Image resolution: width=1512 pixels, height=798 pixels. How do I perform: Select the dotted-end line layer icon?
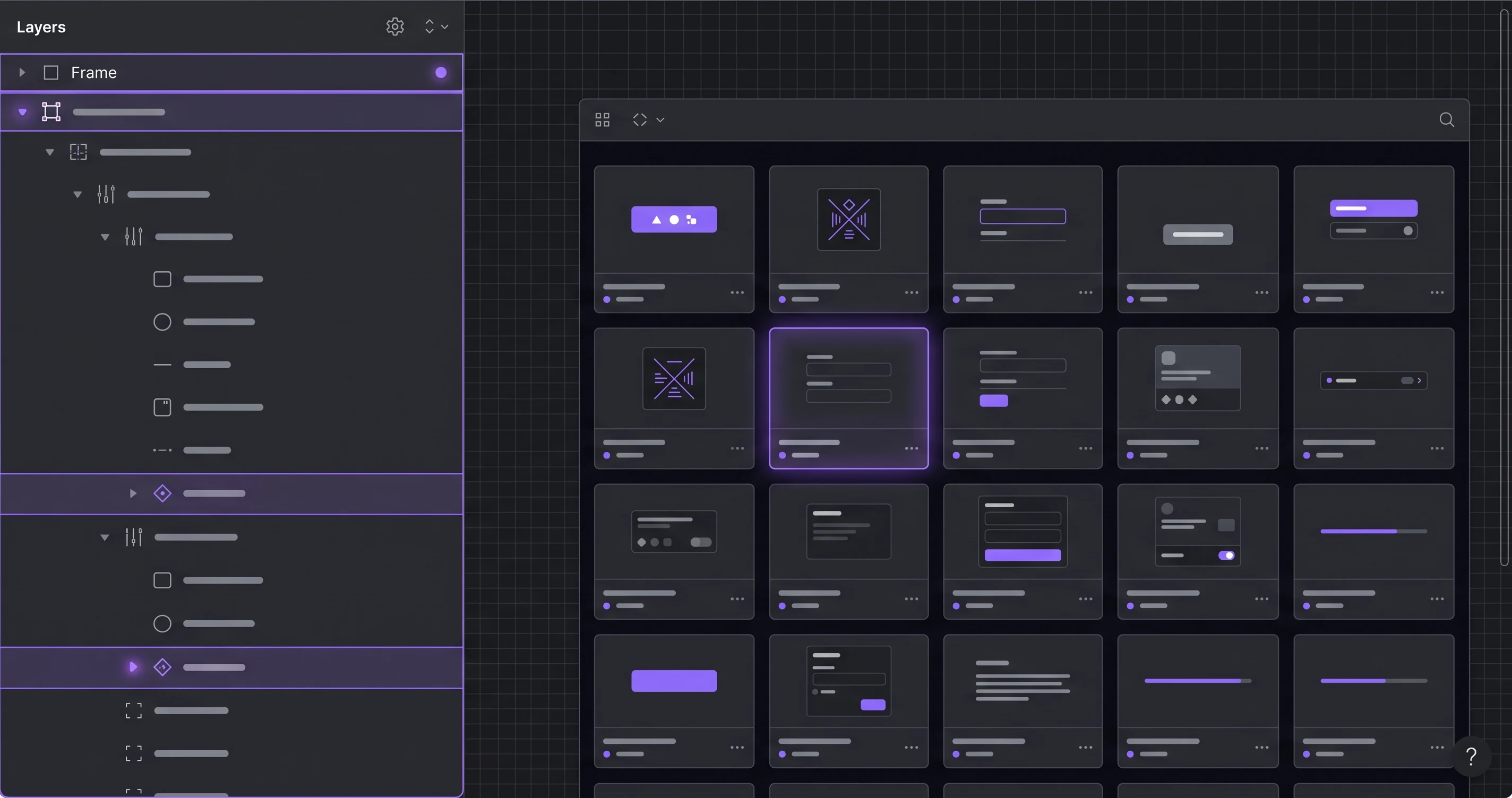(x=162, y=450)
